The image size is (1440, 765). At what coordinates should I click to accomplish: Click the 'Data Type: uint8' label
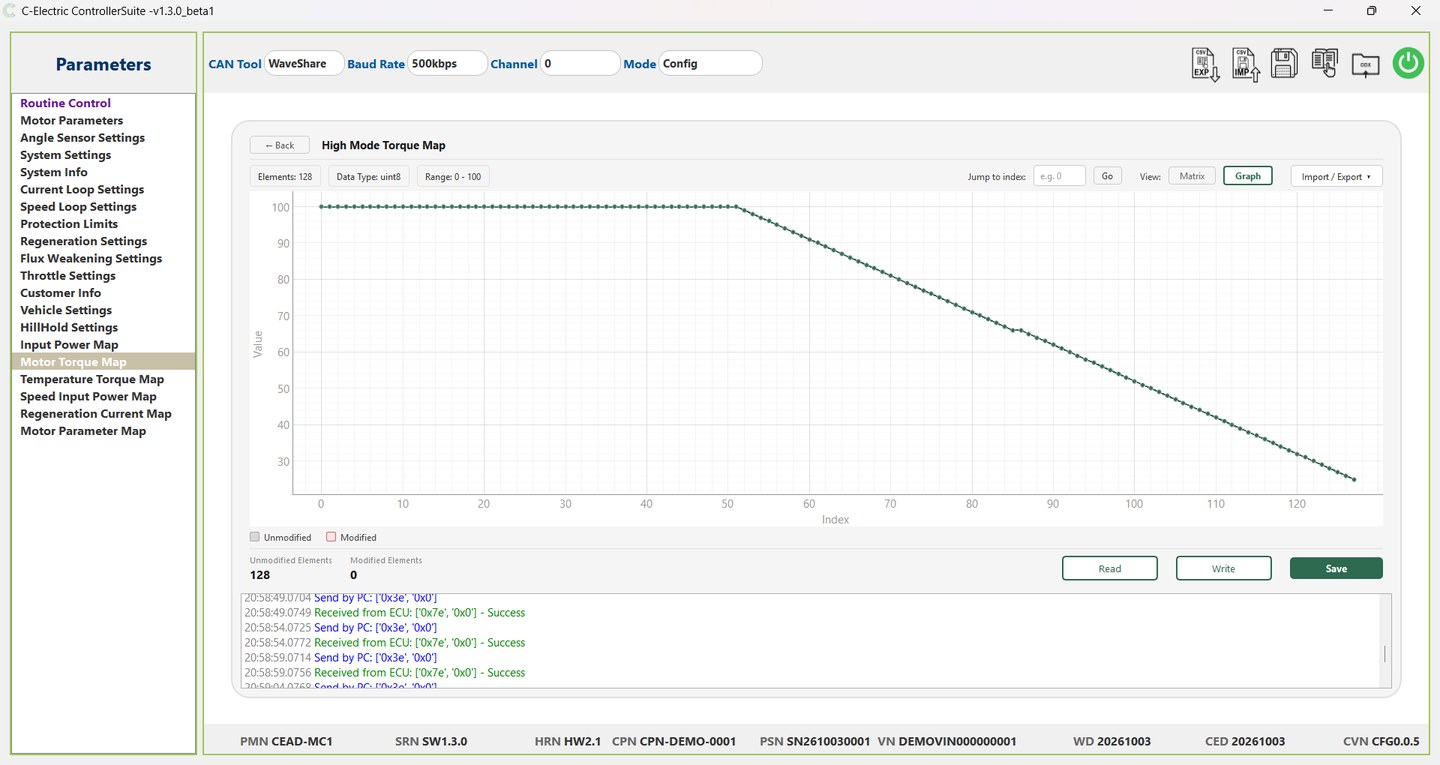pyautogui.click(x=369, y=176)
